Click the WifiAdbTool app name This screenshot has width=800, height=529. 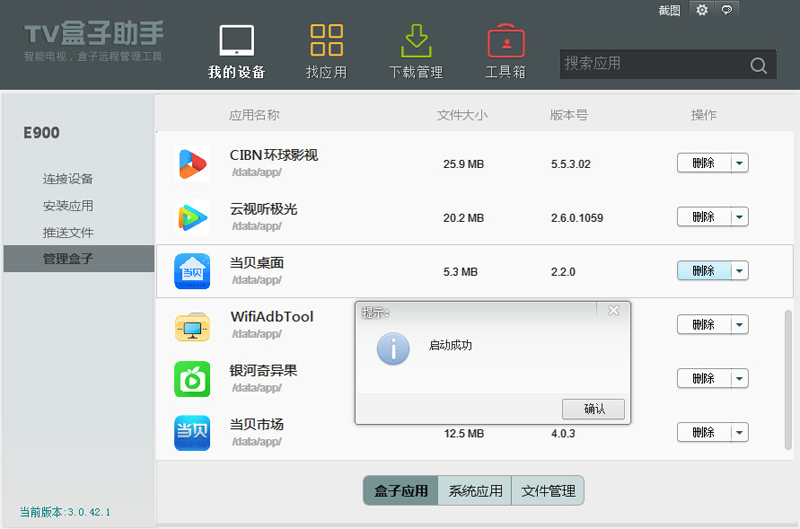point(272,317)
